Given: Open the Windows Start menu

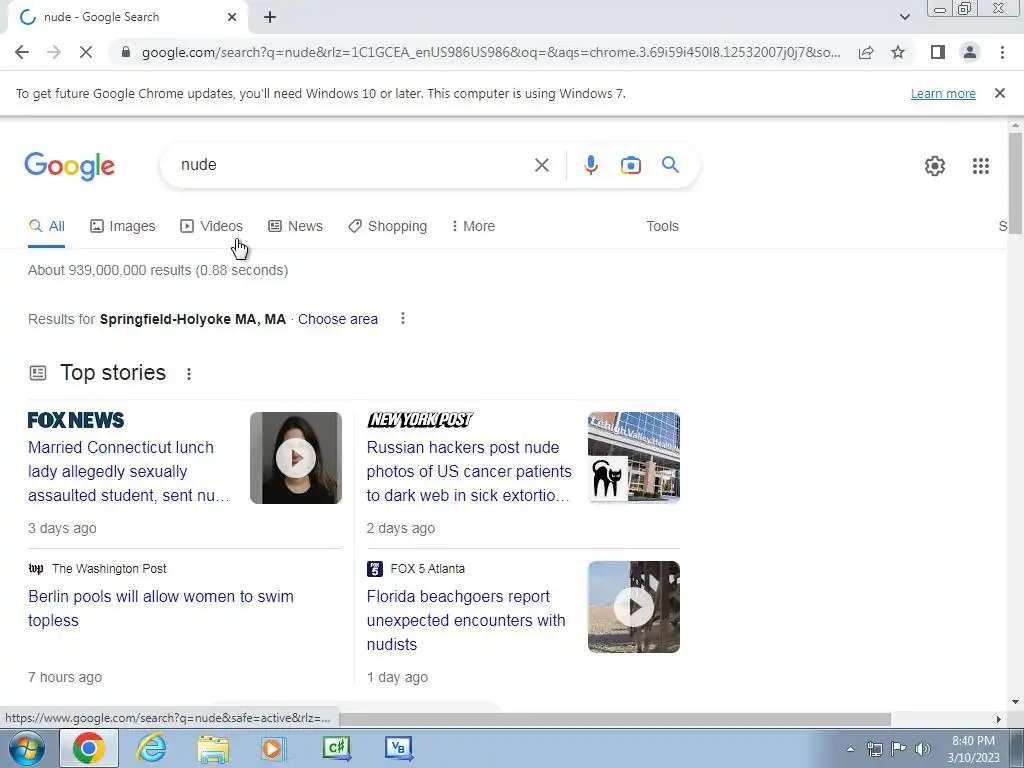Looking at the screenshot, I should [x=27, y=748].
